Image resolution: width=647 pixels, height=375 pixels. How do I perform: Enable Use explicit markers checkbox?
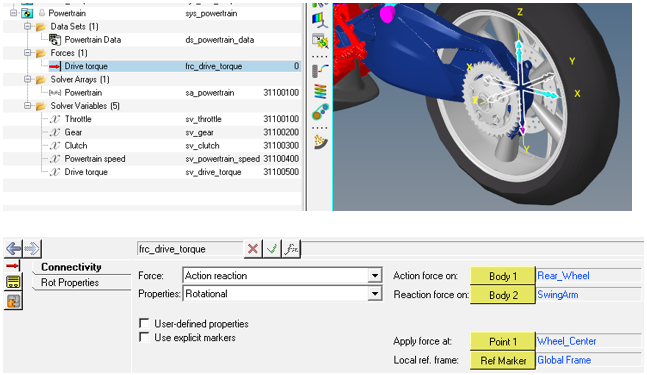144,337
